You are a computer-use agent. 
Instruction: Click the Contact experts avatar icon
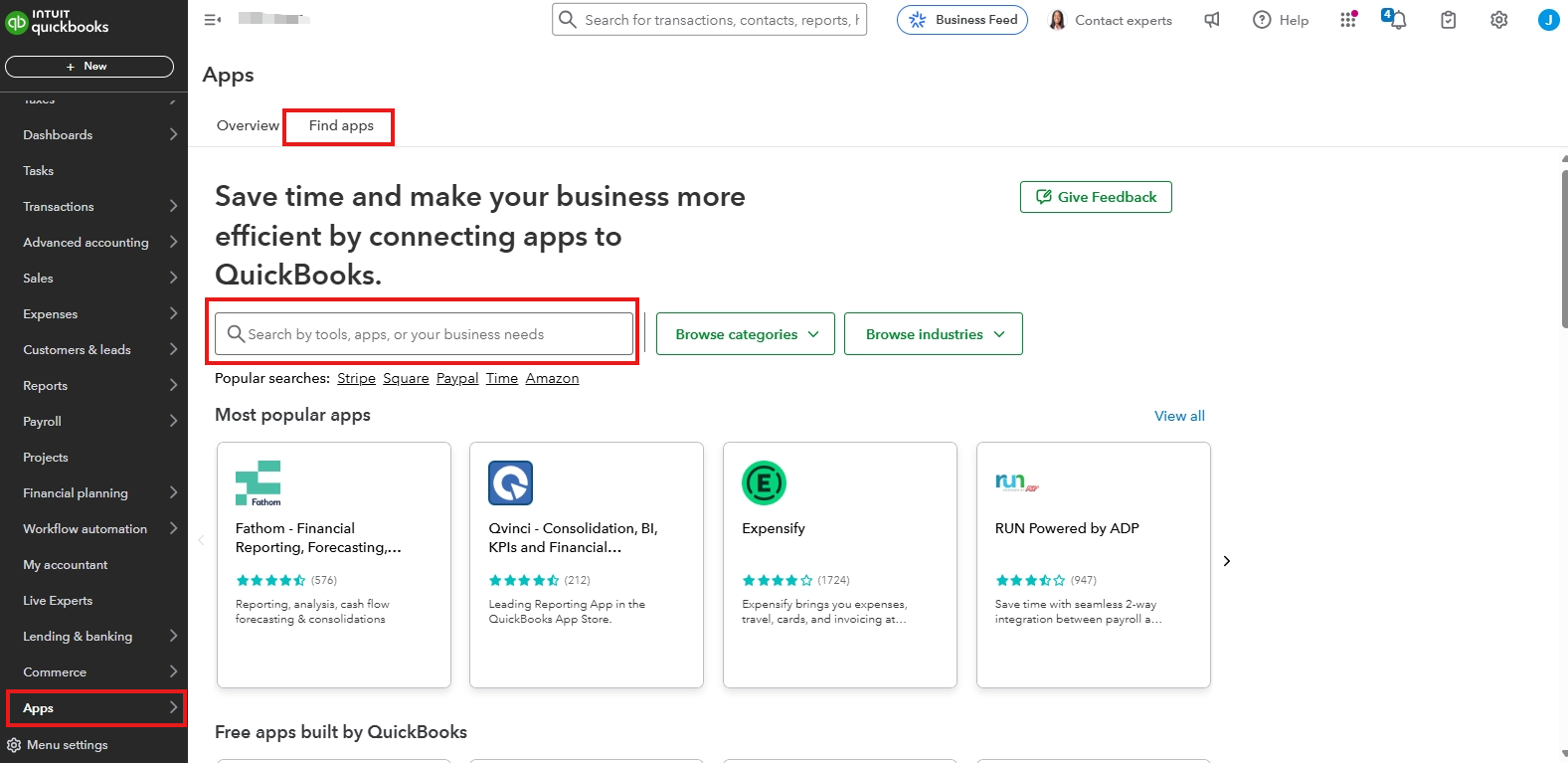pyautogui.click(x=1057, y=20)
